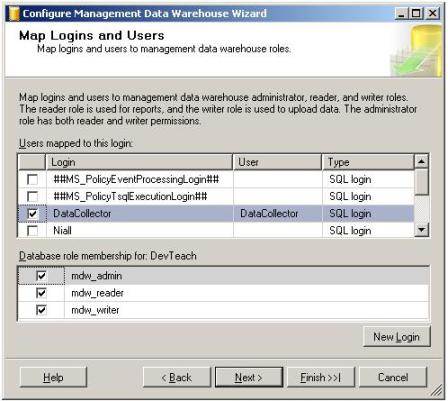Toggle the mdw_reader role checkbox
This screenshot has width=448, height=401.
[41, 293]
